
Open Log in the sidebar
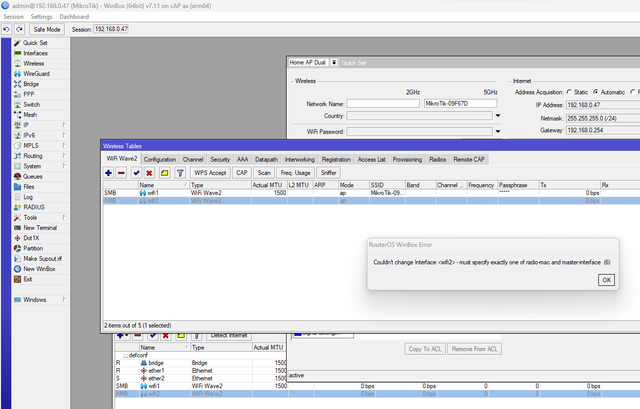click(28, 197)
